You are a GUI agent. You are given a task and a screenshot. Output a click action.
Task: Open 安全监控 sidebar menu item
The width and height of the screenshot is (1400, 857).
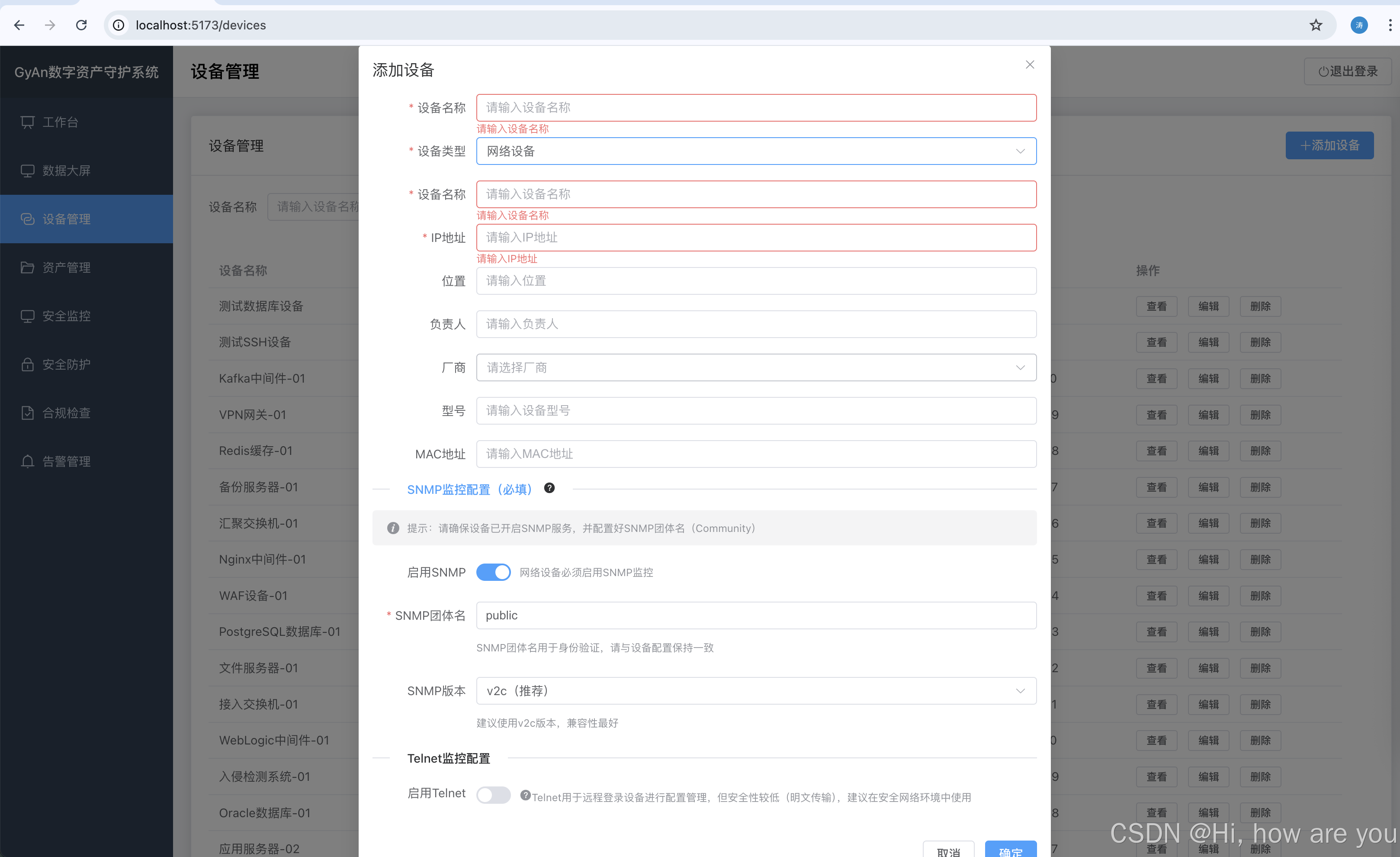(67, 316)
